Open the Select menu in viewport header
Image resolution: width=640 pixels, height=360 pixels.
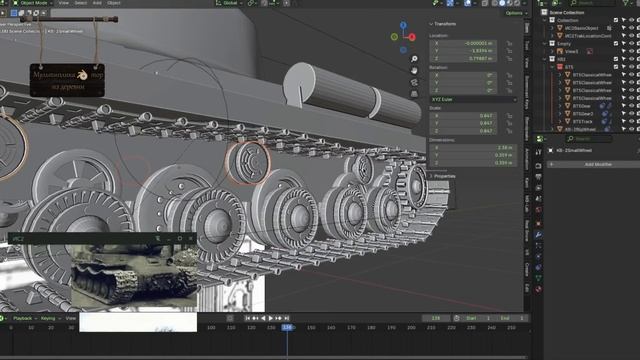click(80, 3)
